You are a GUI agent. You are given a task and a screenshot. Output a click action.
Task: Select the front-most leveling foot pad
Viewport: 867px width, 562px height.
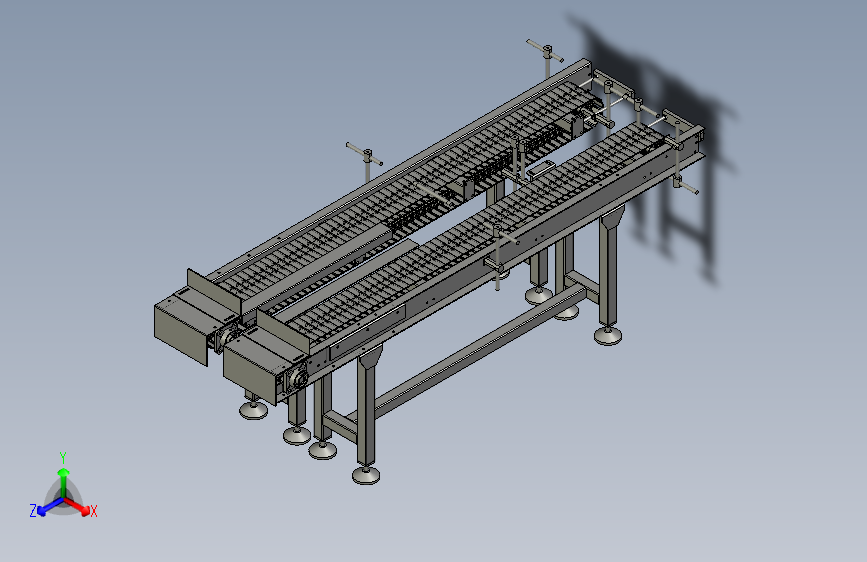click(366, 475)
